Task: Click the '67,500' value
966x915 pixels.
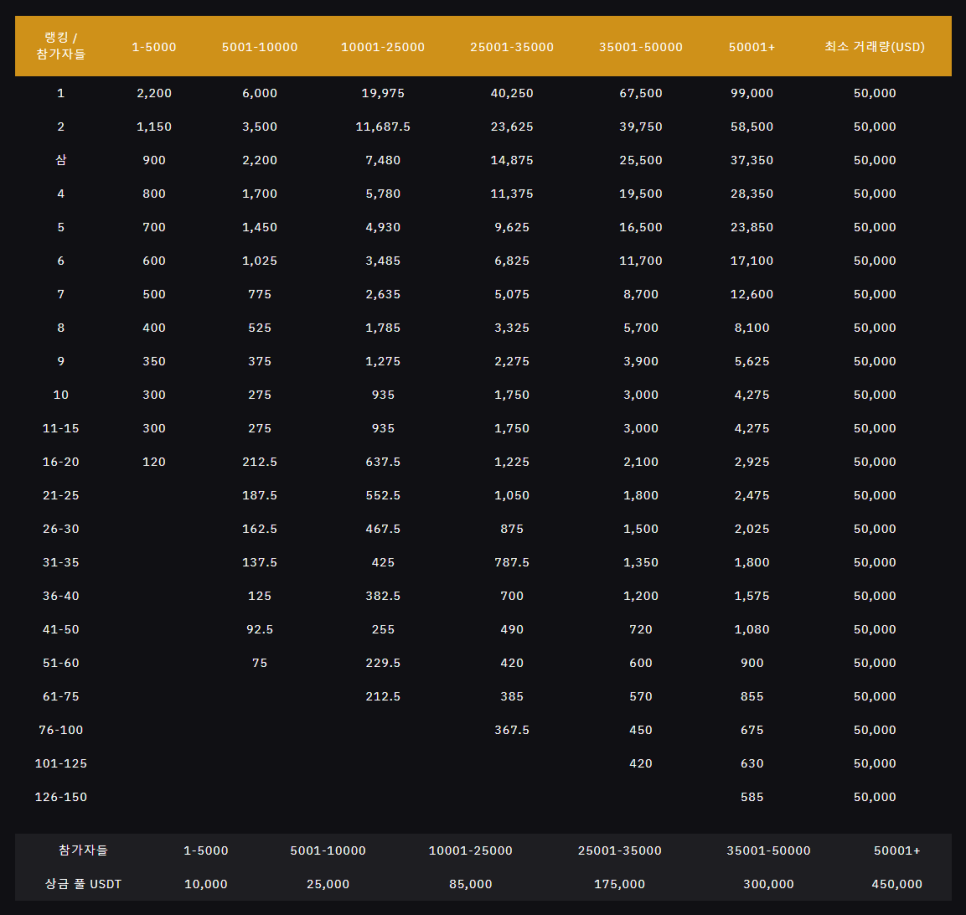Action: tap(641, 93)
